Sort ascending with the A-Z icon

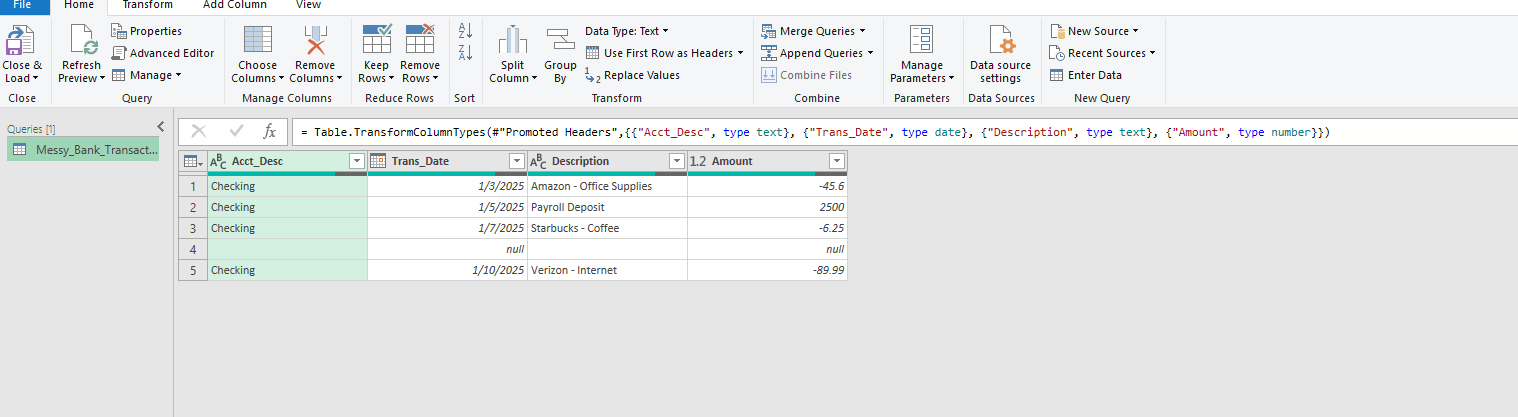click(x=465, y=32)
